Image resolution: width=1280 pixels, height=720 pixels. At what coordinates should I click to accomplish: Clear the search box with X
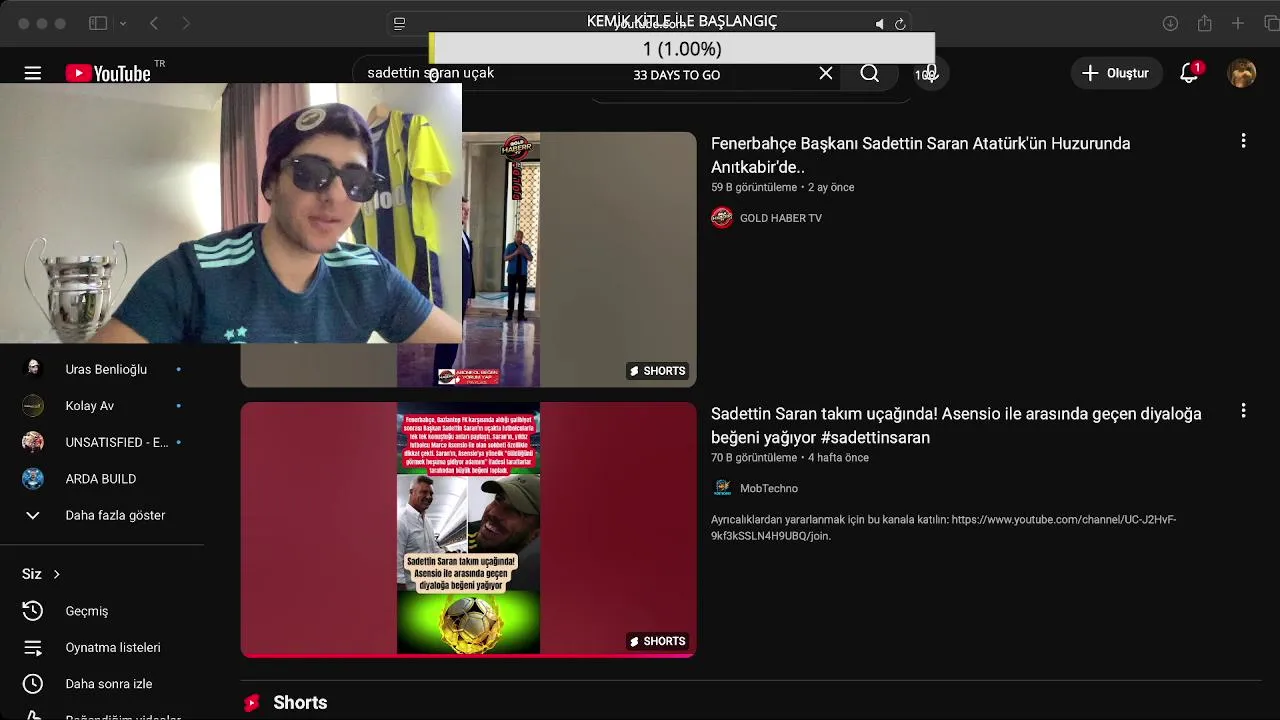pos(826,73)
